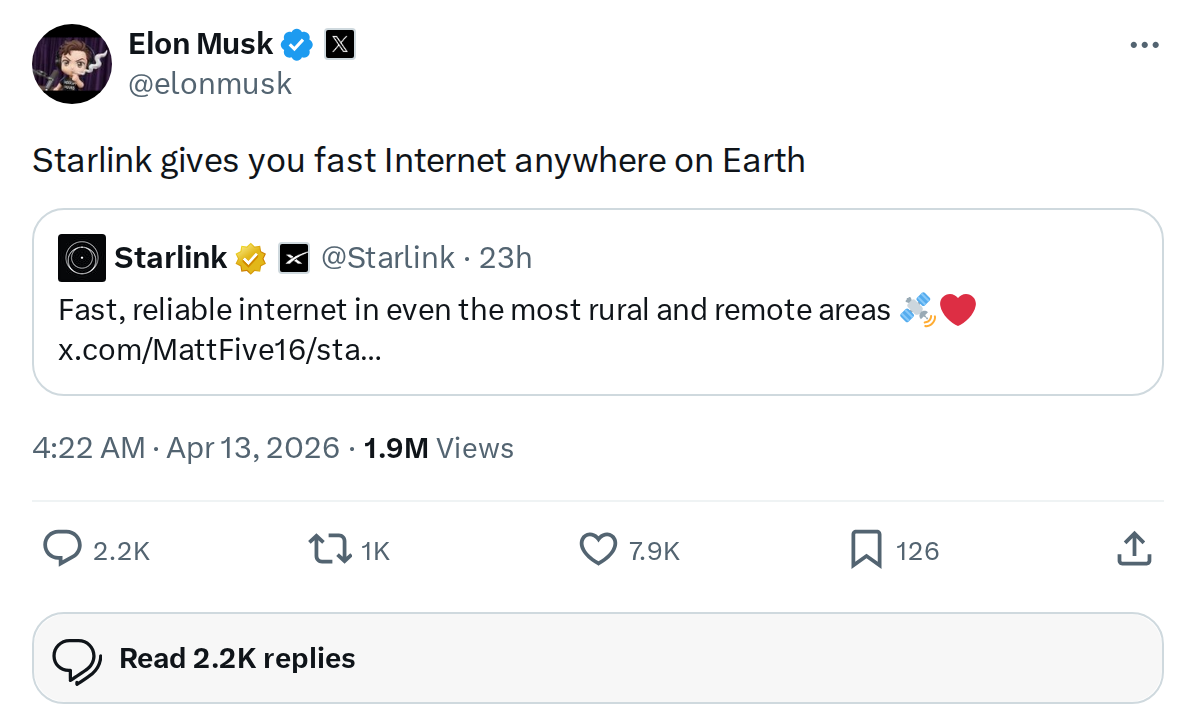Share the tweet

pyautogui.click(x=1134, y=549)
